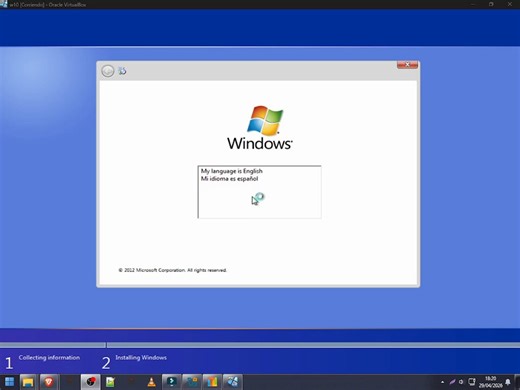Open the terminal icon in the taskbar
Screen dimensions: 520x390
coord(171,382)
